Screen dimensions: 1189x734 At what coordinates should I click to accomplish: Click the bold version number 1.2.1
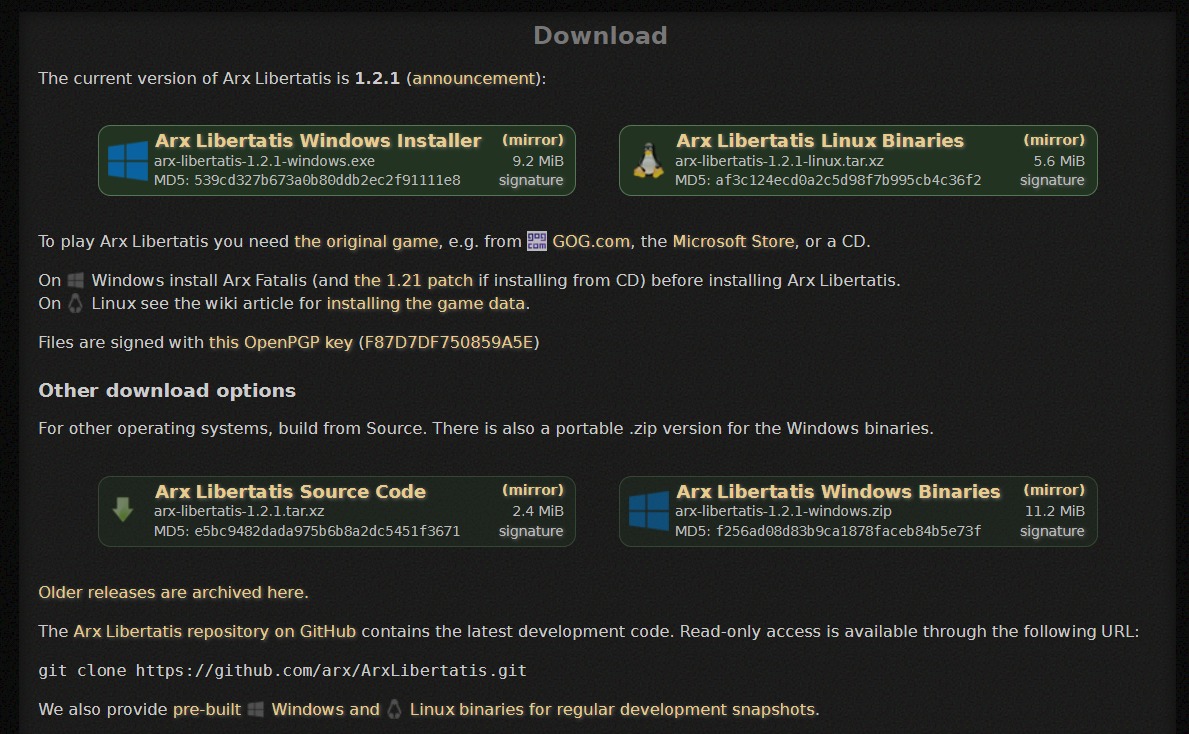point(377,79)
